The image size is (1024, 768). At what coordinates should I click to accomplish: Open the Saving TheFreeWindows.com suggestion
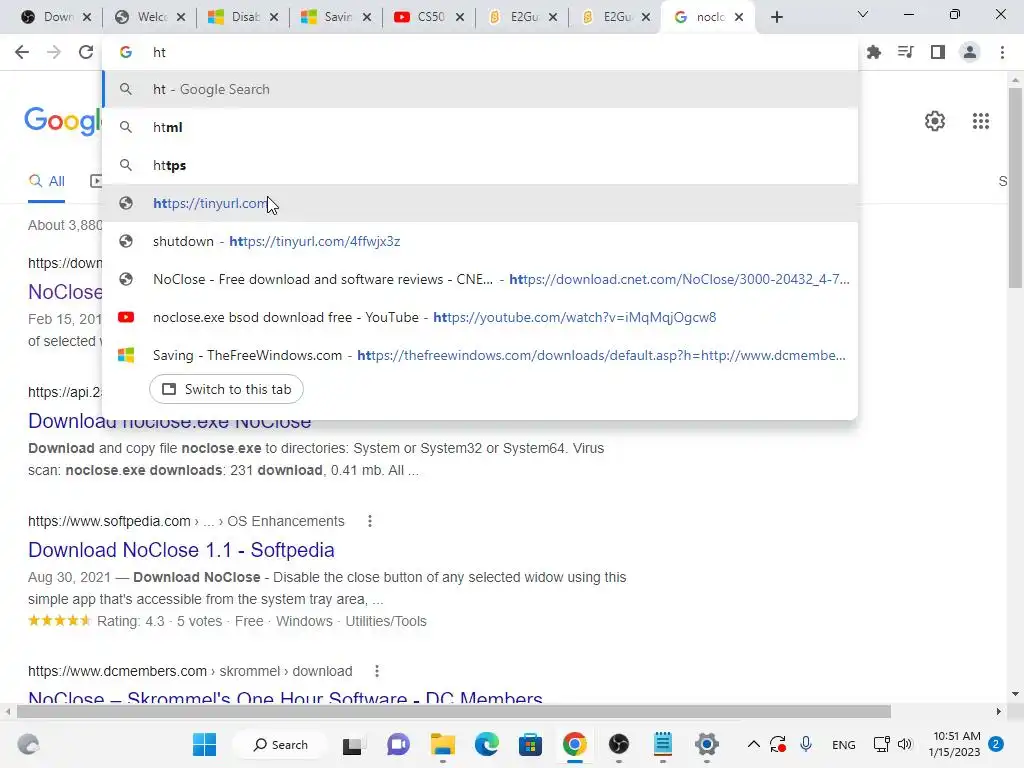click(x=480, y=355)
